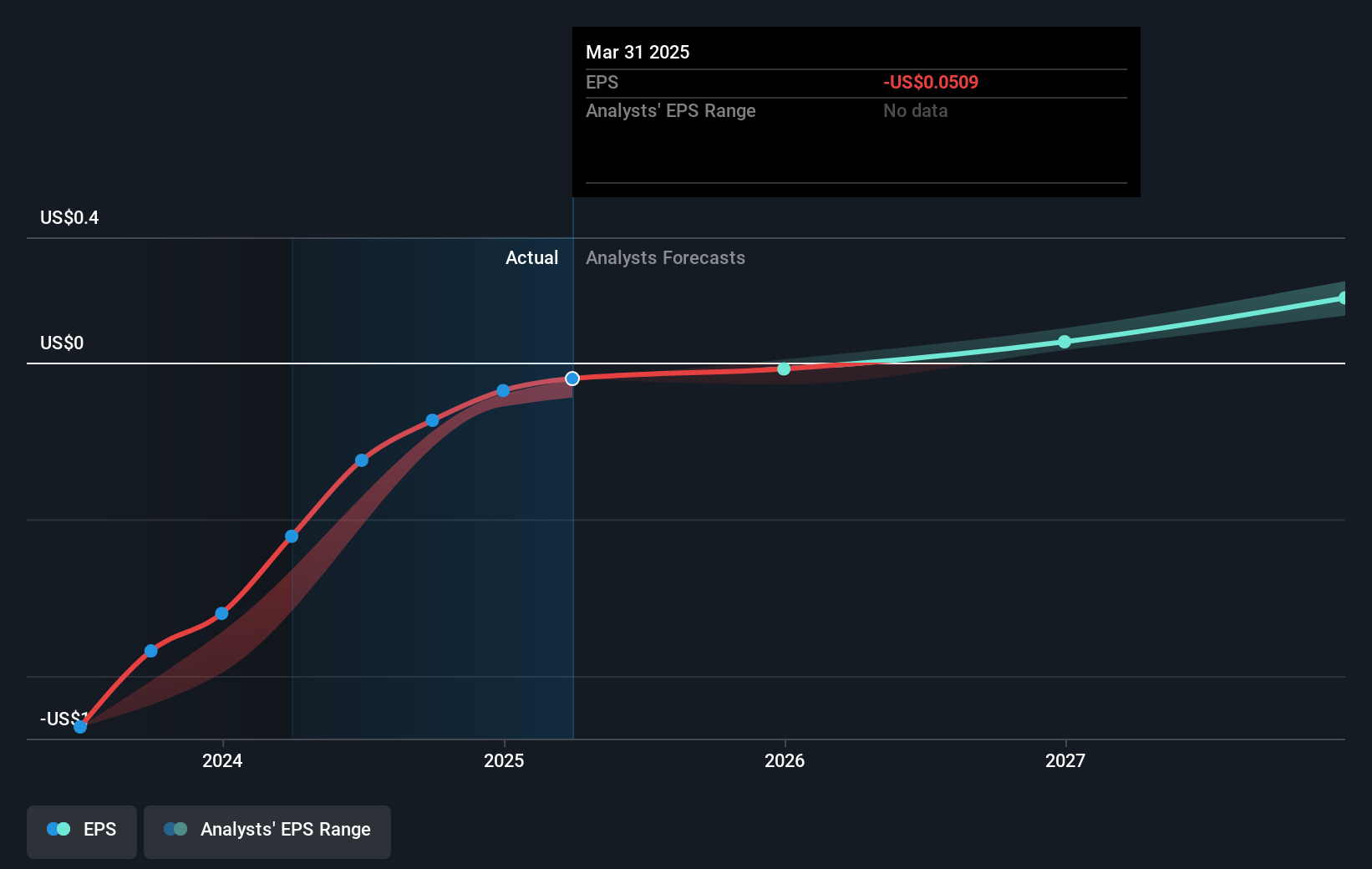This screenshot has height=869, width=1372.
Task: Click the 2025 axis label
Action: point(502,760)
